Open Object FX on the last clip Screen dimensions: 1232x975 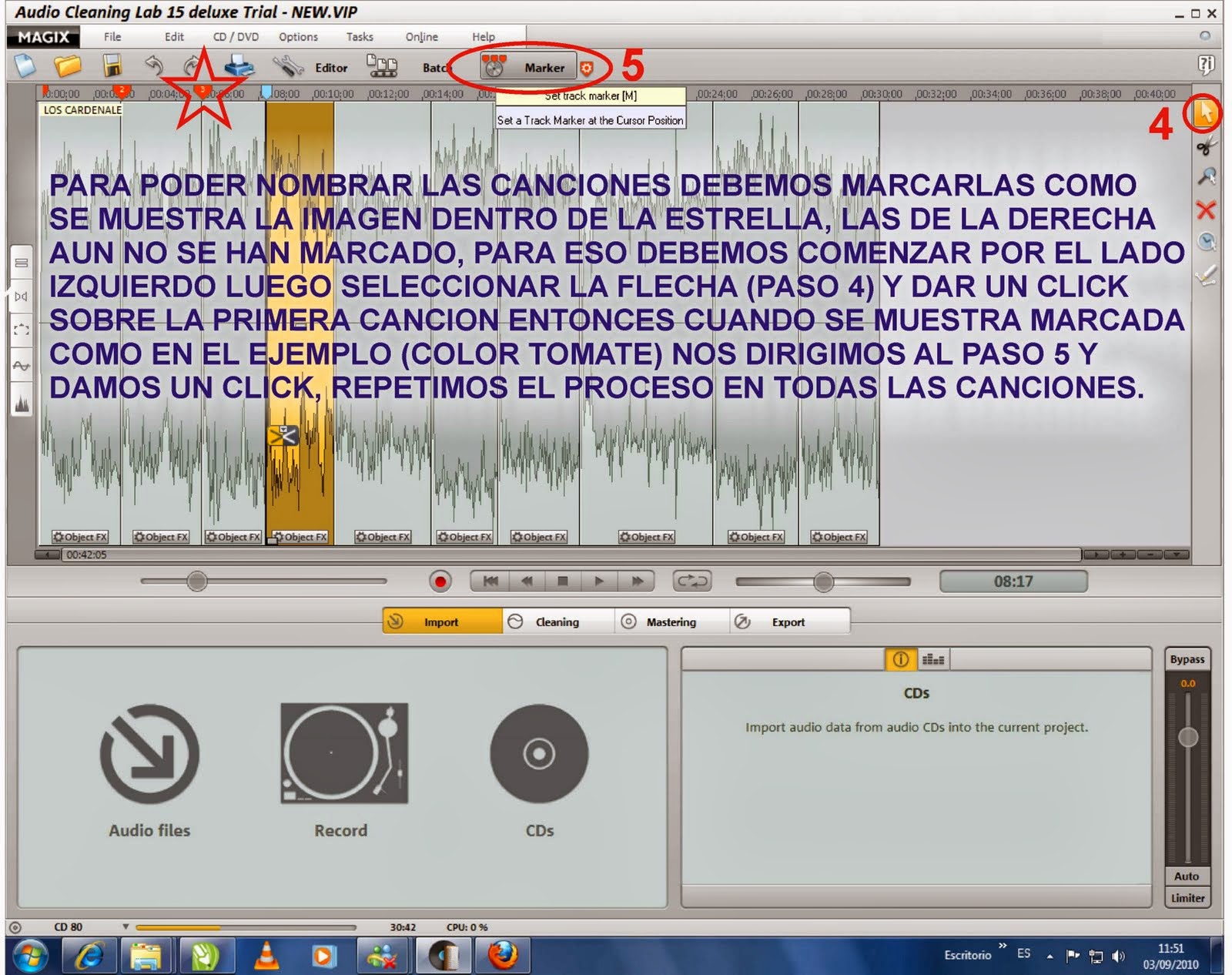(x=839, y=537)
